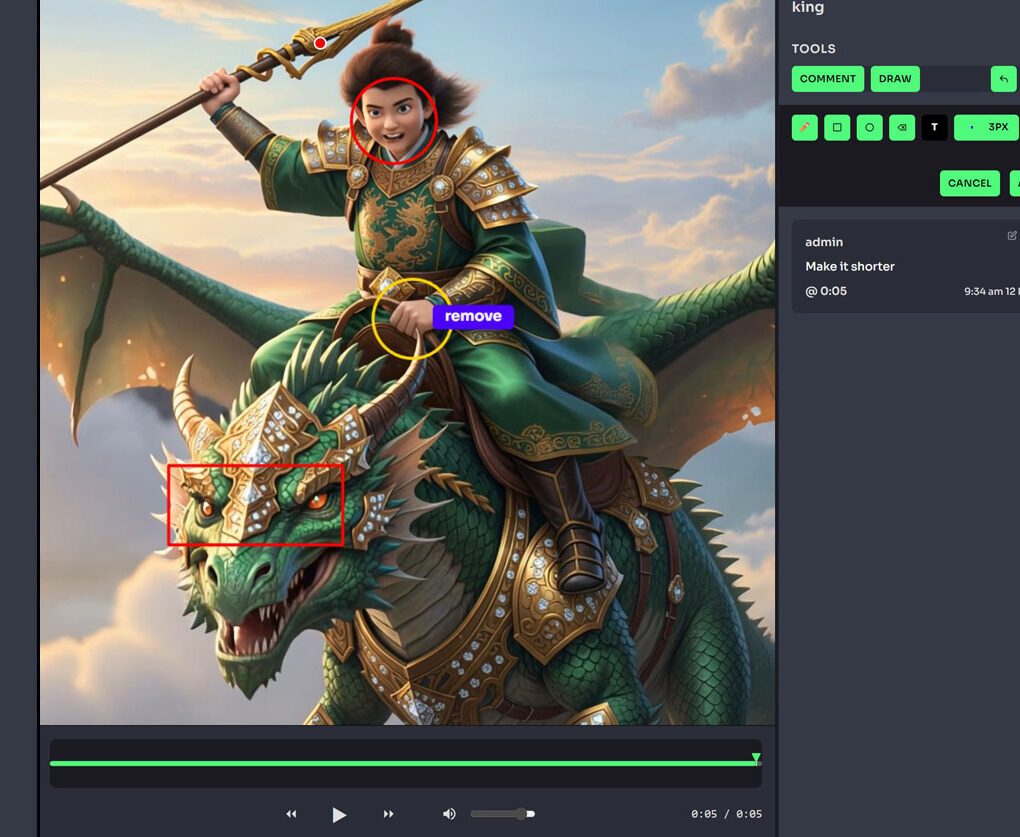
Task: Click the timeline playhead marker
Action: [757, 758]
